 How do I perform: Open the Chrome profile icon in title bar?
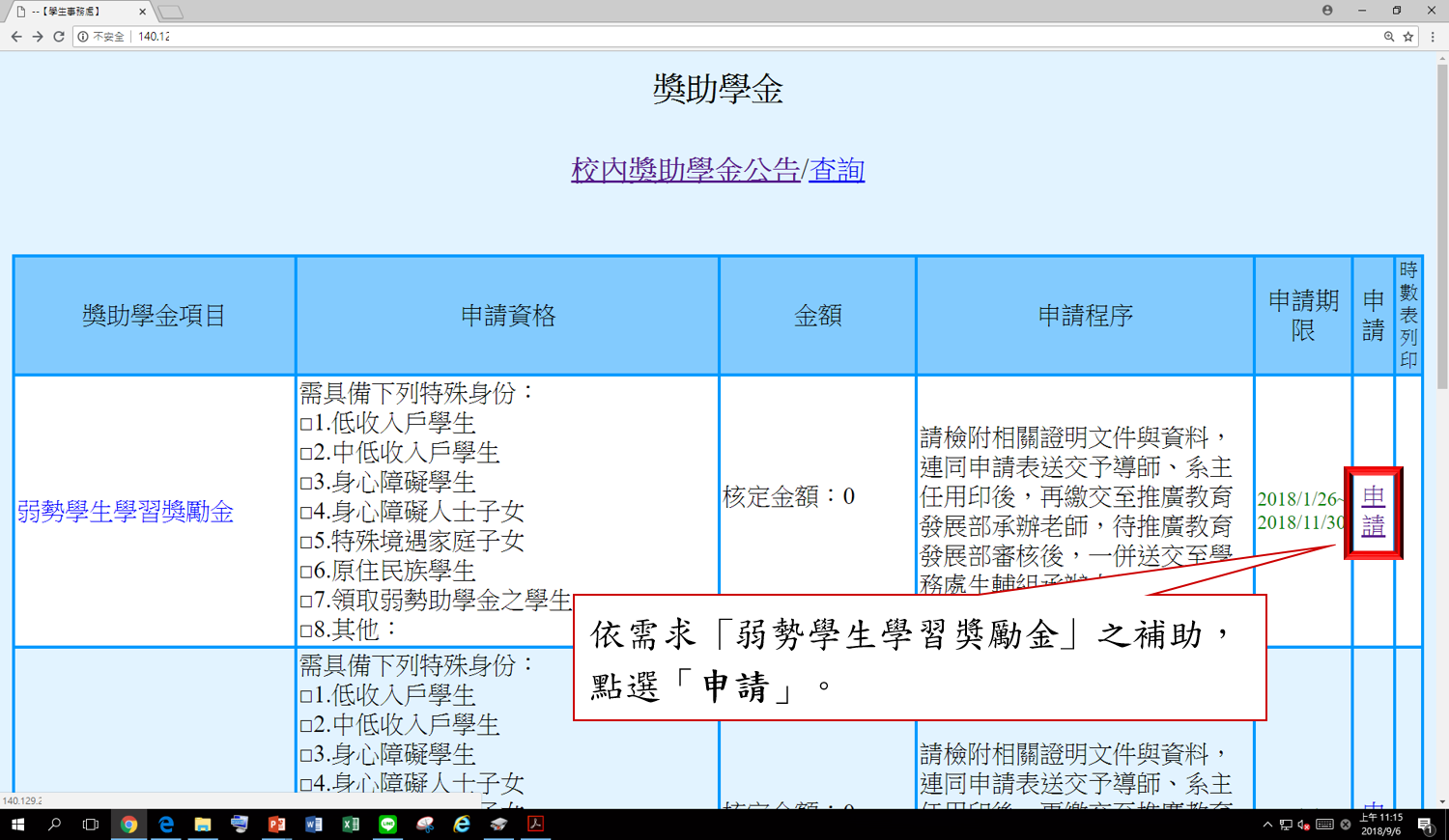(x=1327, y=11)
